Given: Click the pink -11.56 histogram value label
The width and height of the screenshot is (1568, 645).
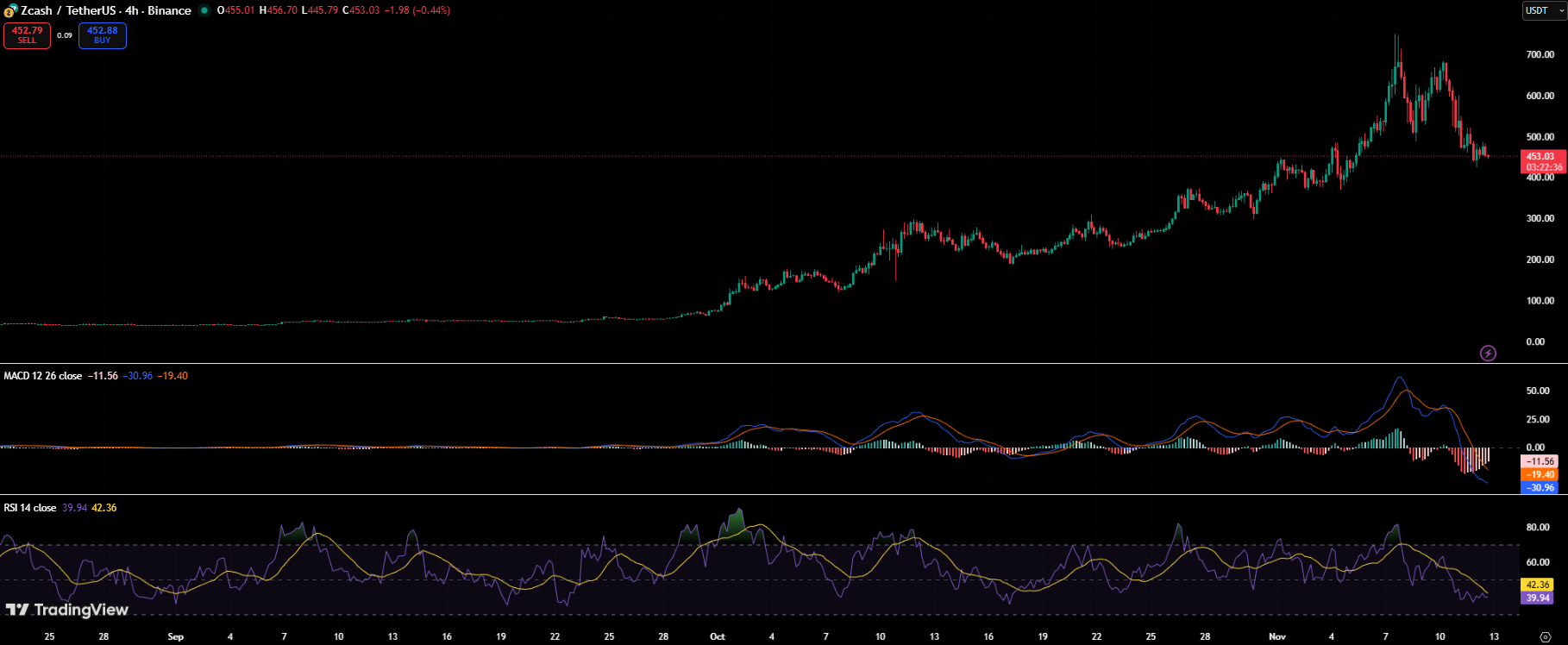Looking at the screenshot, I should (1540, 461).
